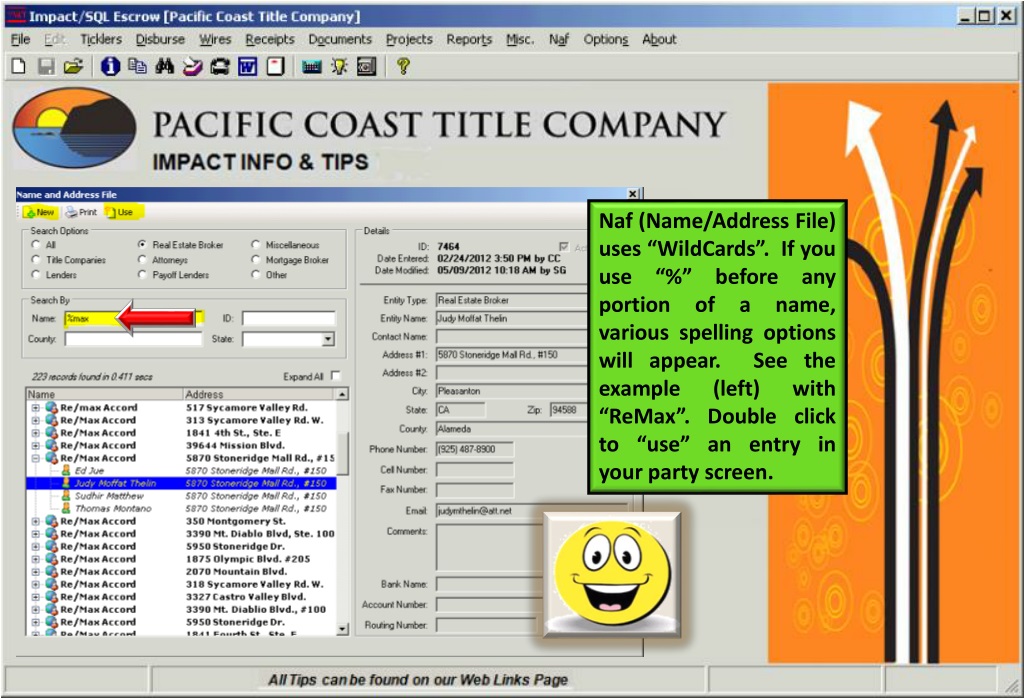The width and height of the screenshot is (1024, 698).
Task: Open the Receipts menu
Action: point(270,39)
